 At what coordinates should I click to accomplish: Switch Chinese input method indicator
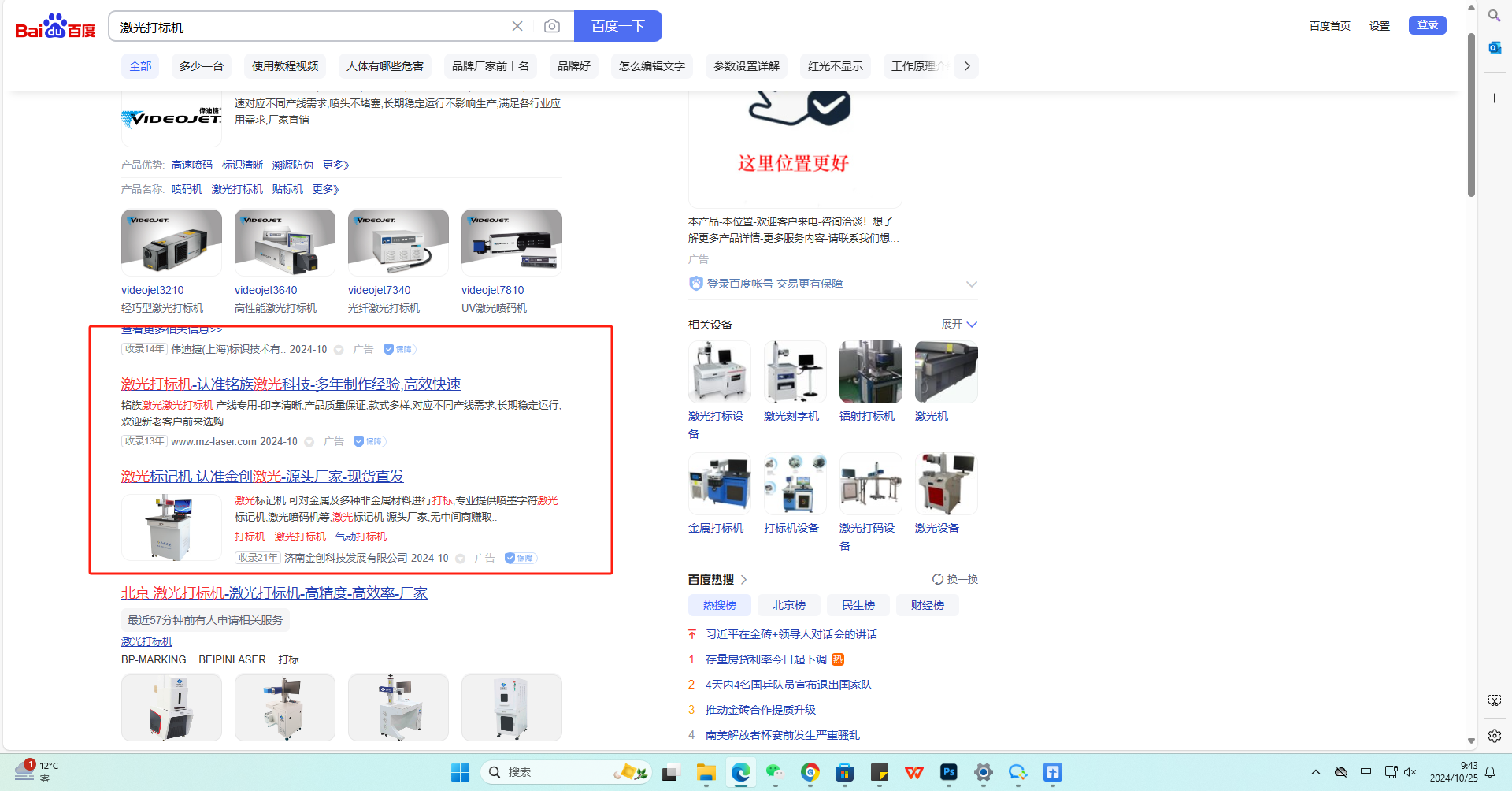coord(1366,772)
